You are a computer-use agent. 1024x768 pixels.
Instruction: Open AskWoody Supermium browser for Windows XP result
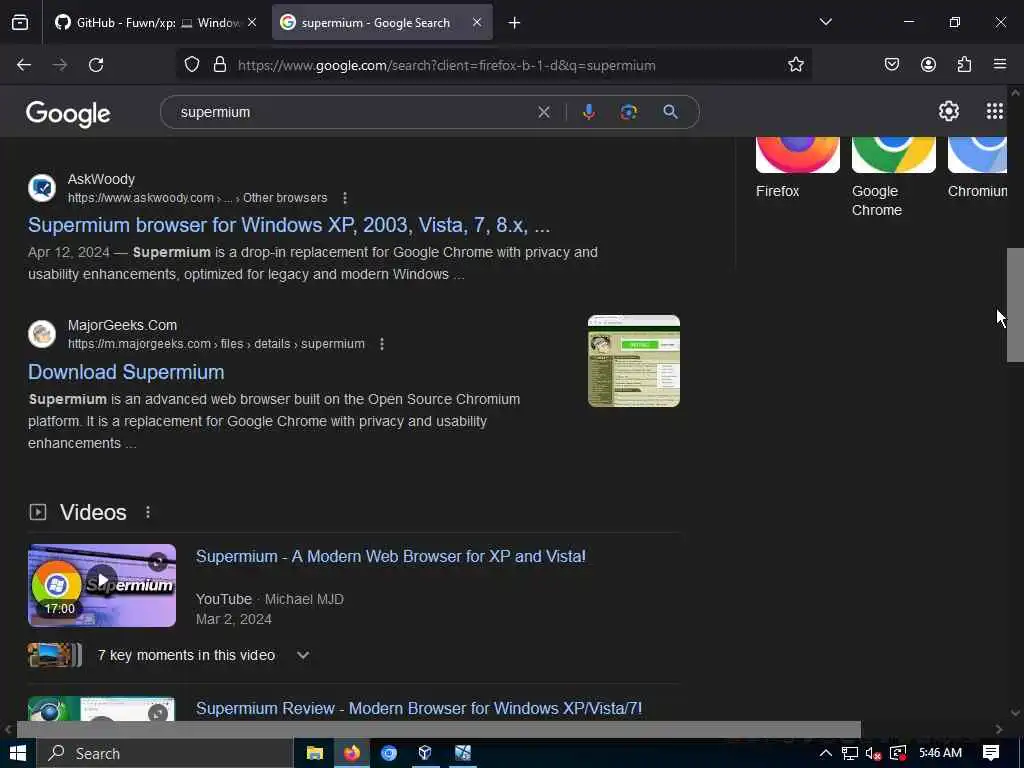coord(289,225)
